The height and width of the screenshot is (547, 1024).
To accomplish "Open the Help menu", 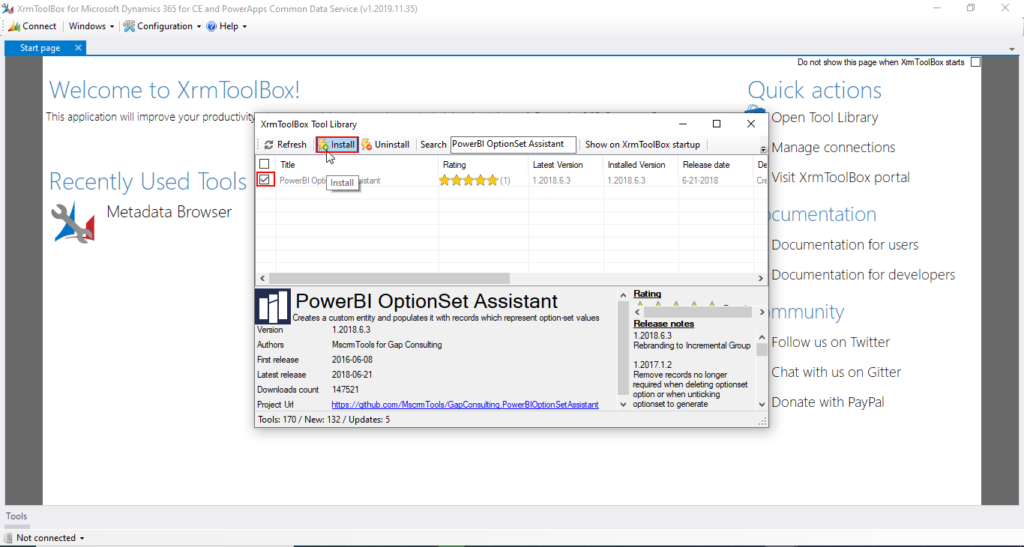I will point(227,26).
